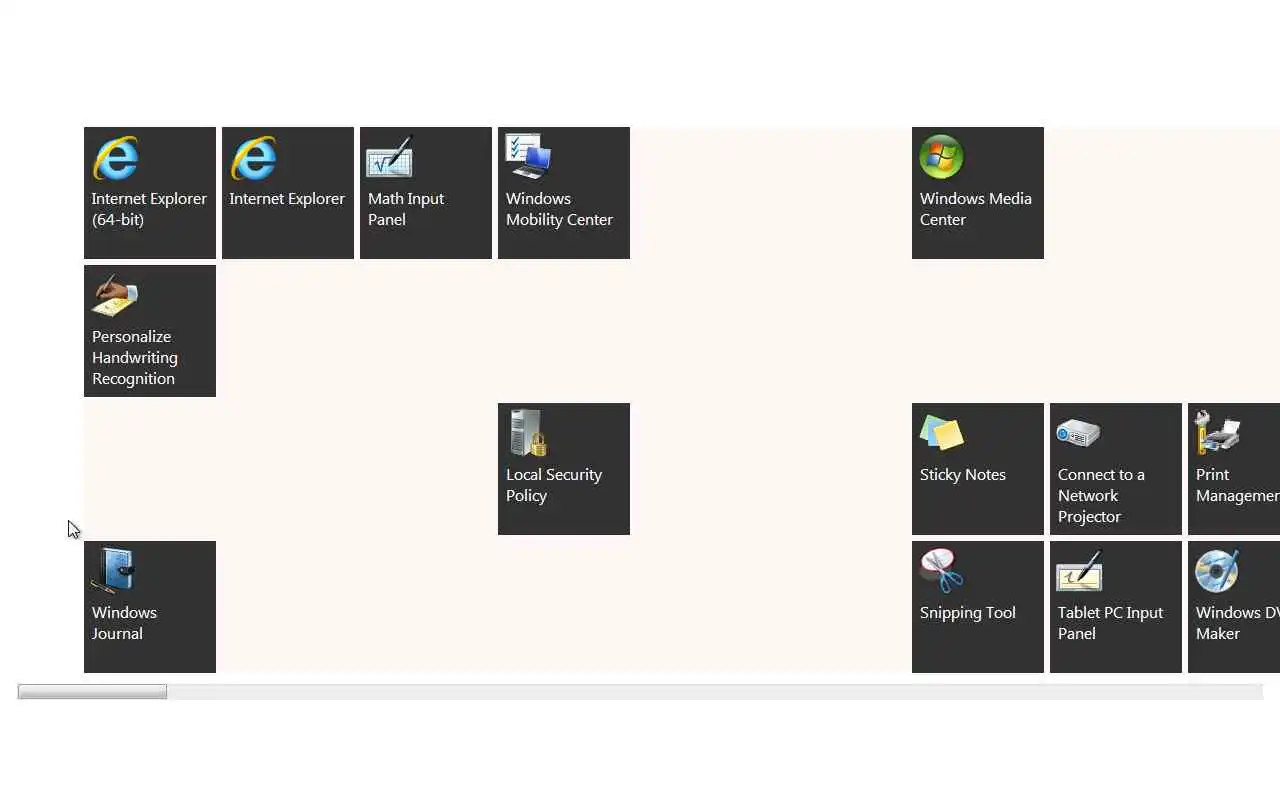Viewport: 1280px width, 800px height.
Task: Open Personalize Handwriting Recognition icon
Action: point(116,296)
